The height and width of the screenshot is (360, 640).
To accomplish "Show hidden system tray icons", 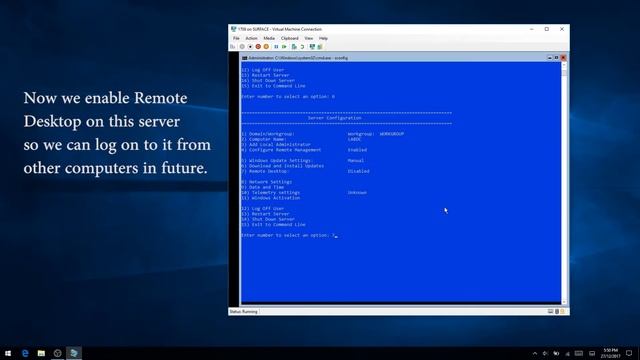I will 535,353.
